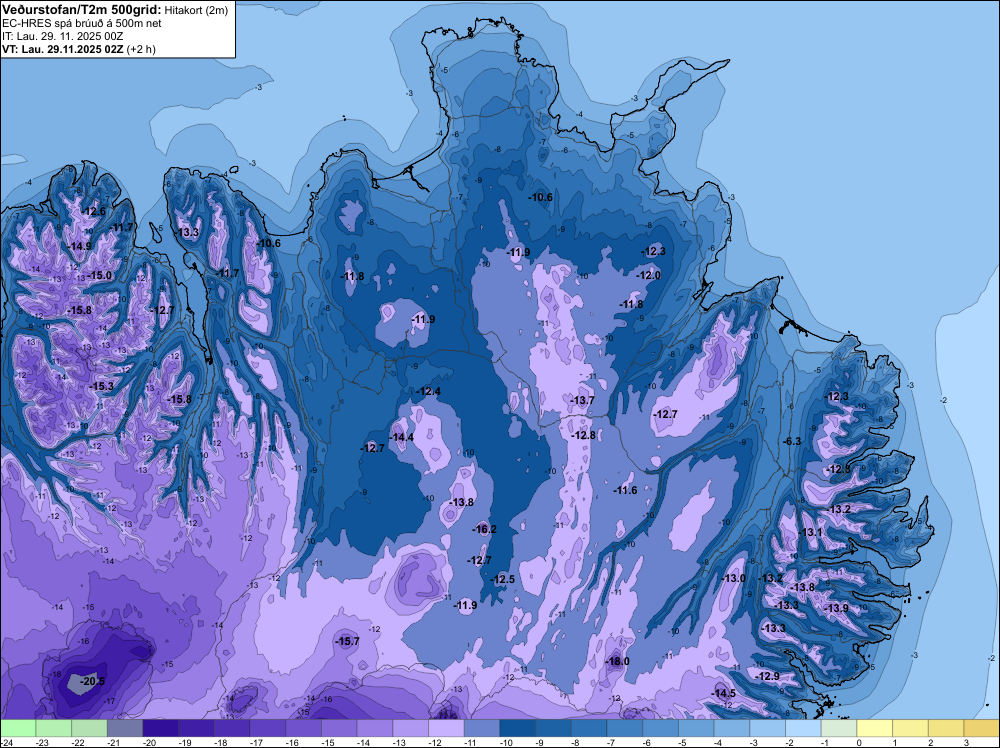The width and height of the screenshot is (1000, 748).
Task: Click the -13.9 temperature label
Action: pyautogui.click(x=837, y=608)
